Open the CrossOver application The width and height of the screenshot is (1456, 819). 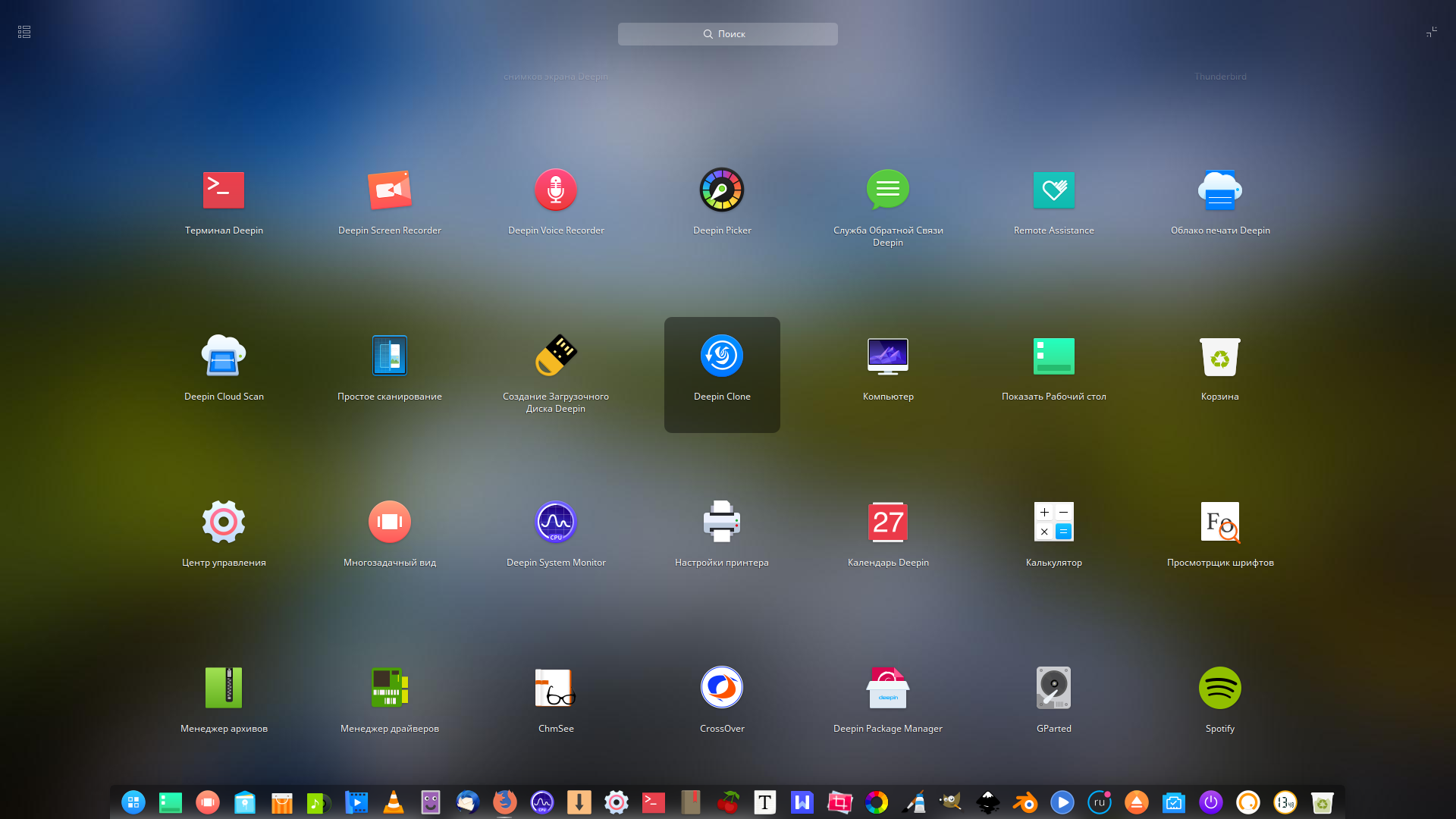(722, 689)
